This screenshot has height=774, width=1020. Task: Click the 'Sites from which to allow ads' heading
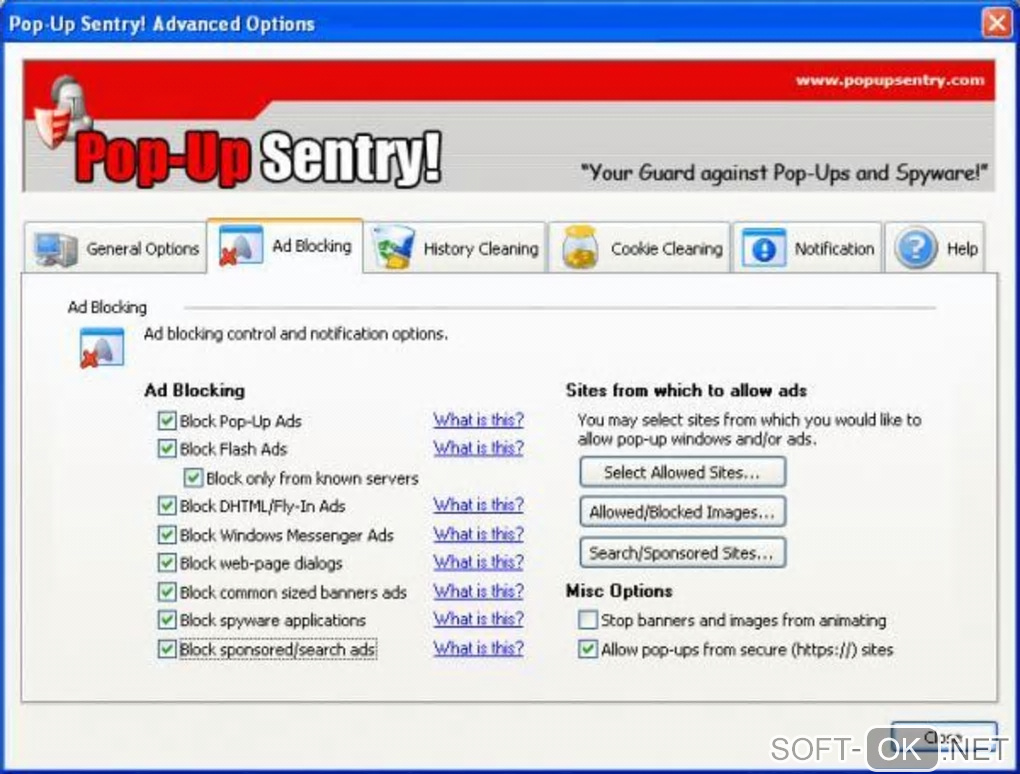click(686, 390)
